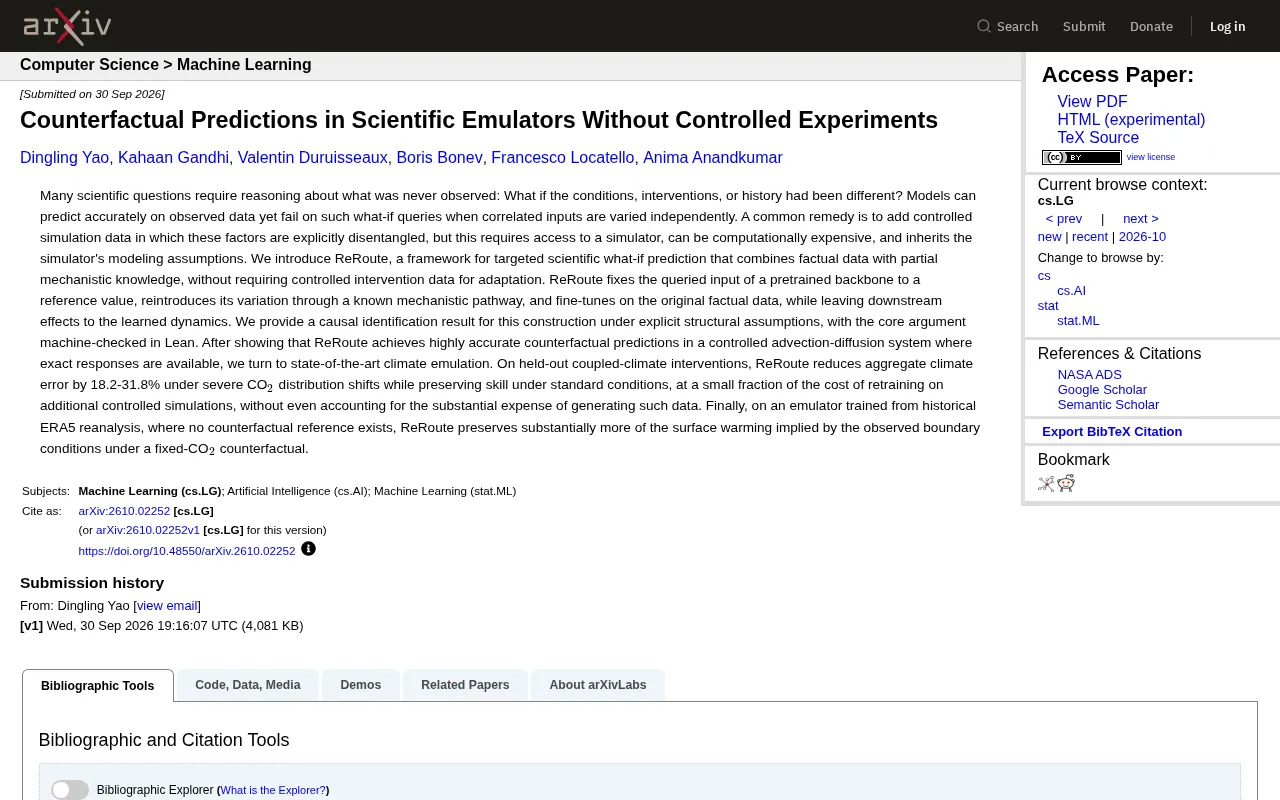Share paper via the Reddit icon

click(x=1066, y=484)
